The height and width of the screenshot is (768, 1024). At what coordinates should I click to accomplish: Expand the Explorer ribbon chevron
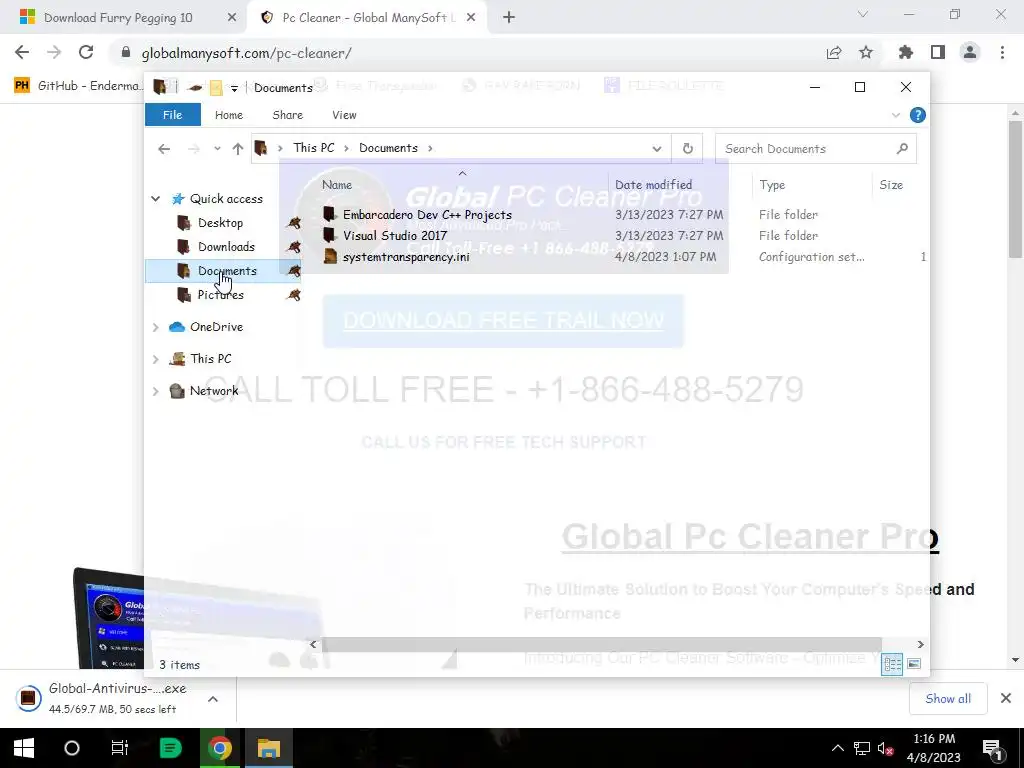[896, 115]
